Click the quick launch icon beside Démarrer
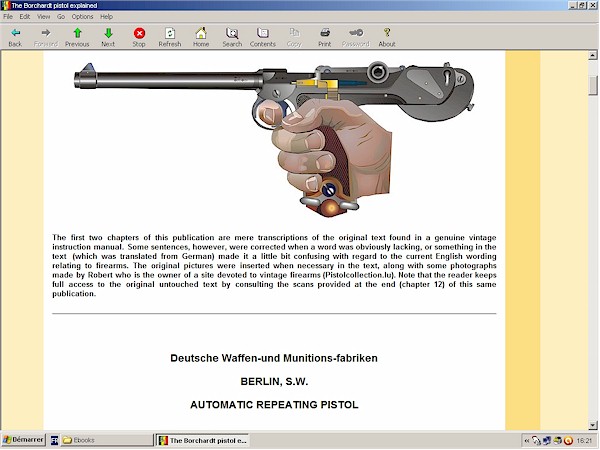Image resolution: width=600 pixels, height=450 pixels. [54, 440]
